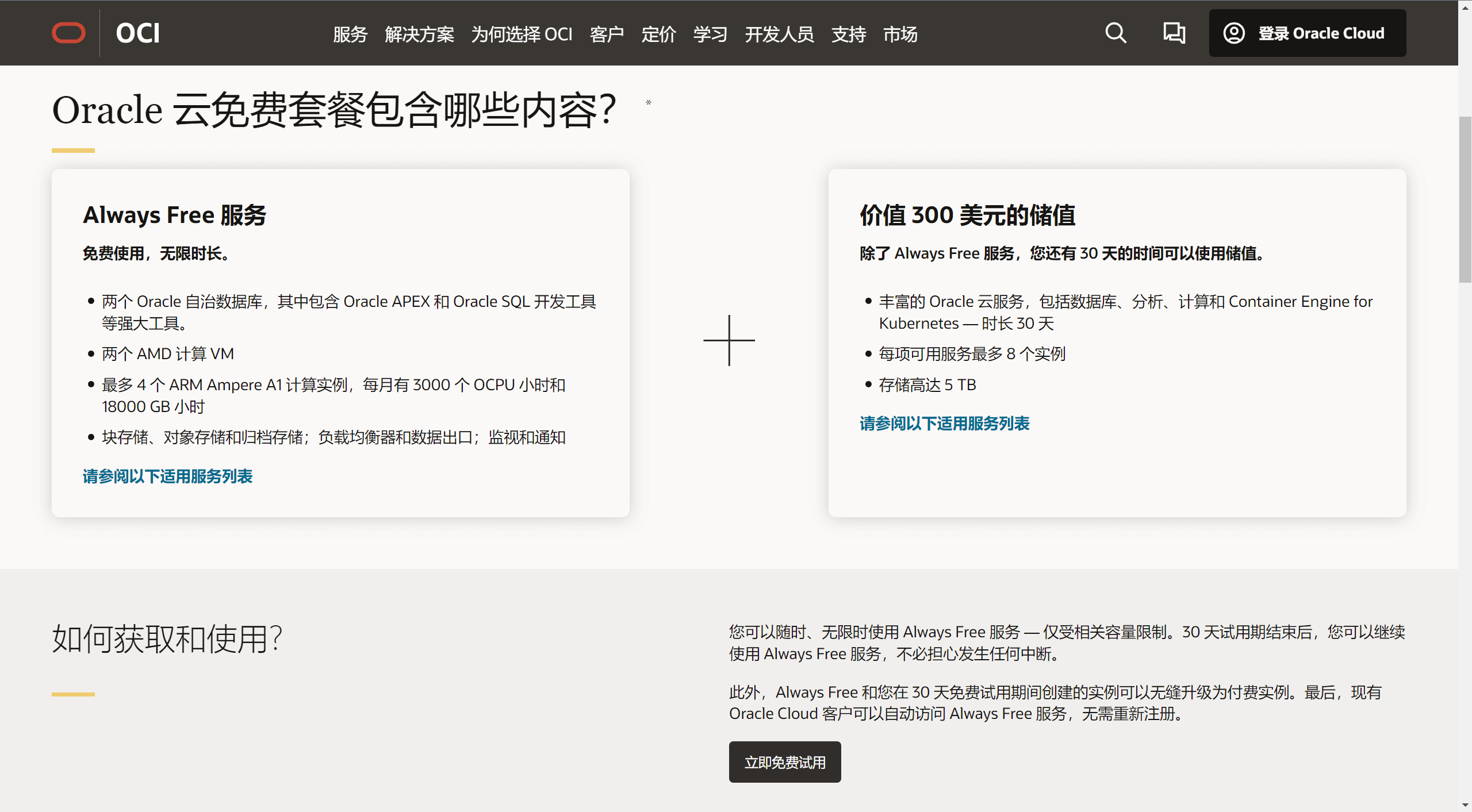The height and width of the screenshot is (812, 1472).
Task: Open the 解决方案 navigation menu
Action: [x=419, y=34]
